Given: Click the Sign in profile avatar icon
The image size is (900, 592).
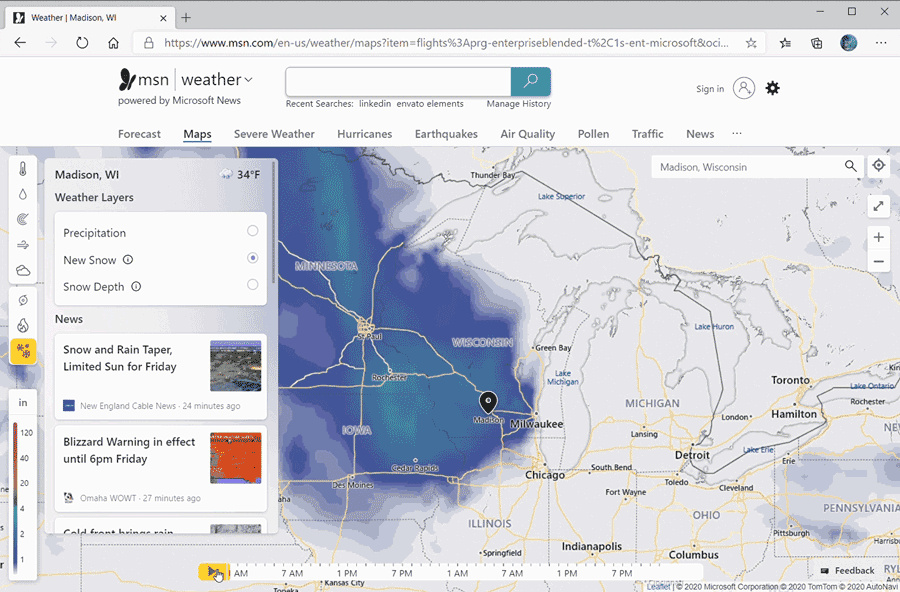Looking at the screenshot, I should [744, 88].
